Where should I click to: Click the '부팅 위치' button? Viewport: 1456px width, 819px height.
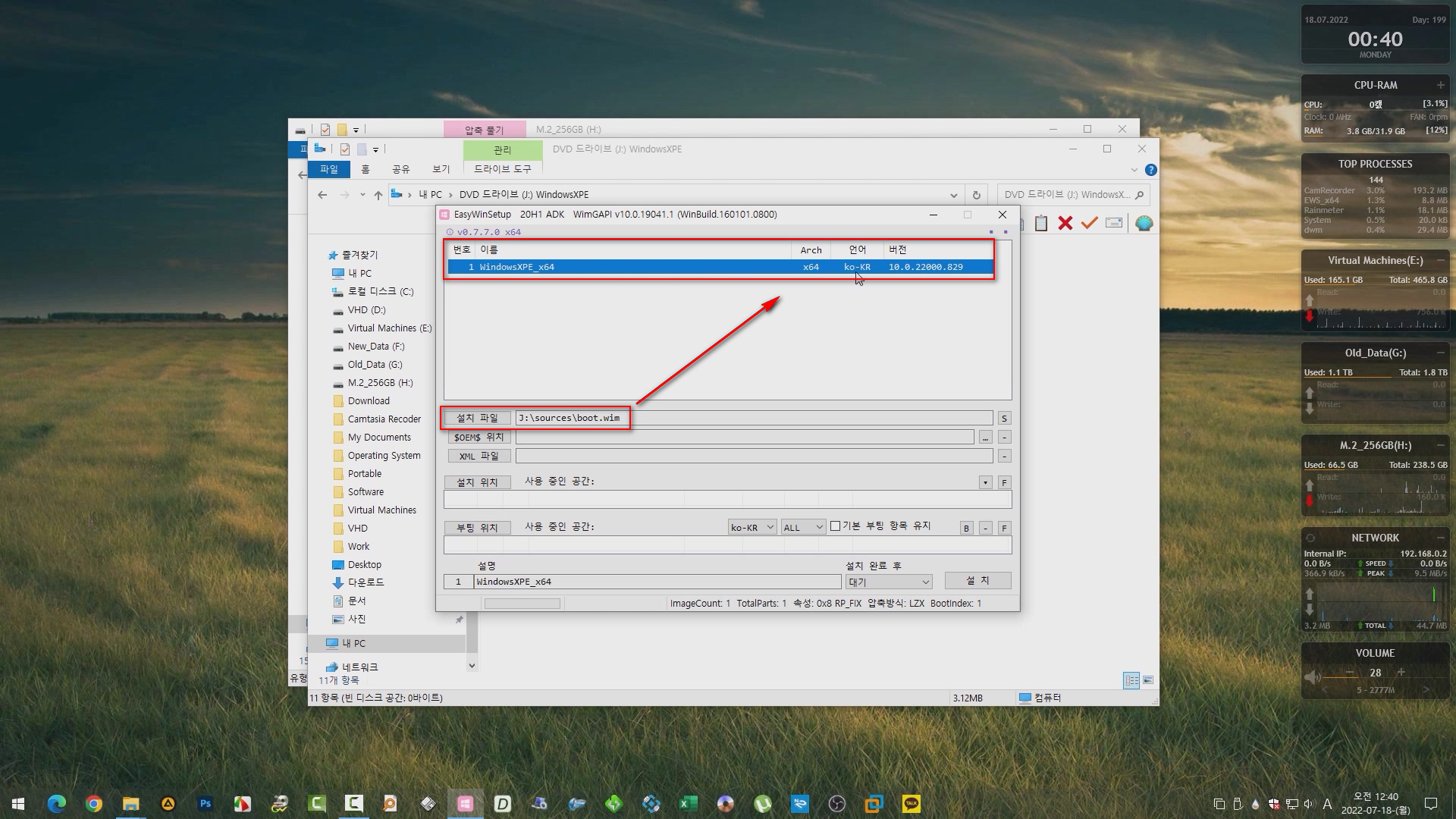click(x=477, y=528)
